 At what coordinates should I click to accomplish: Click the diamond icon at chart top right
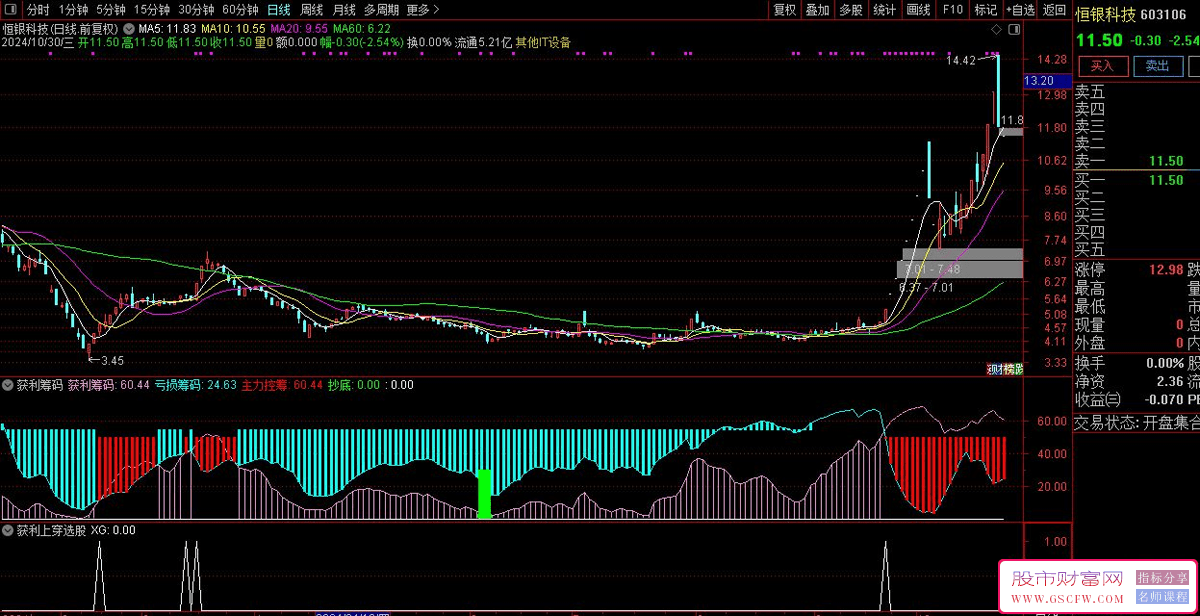(996, 32)
